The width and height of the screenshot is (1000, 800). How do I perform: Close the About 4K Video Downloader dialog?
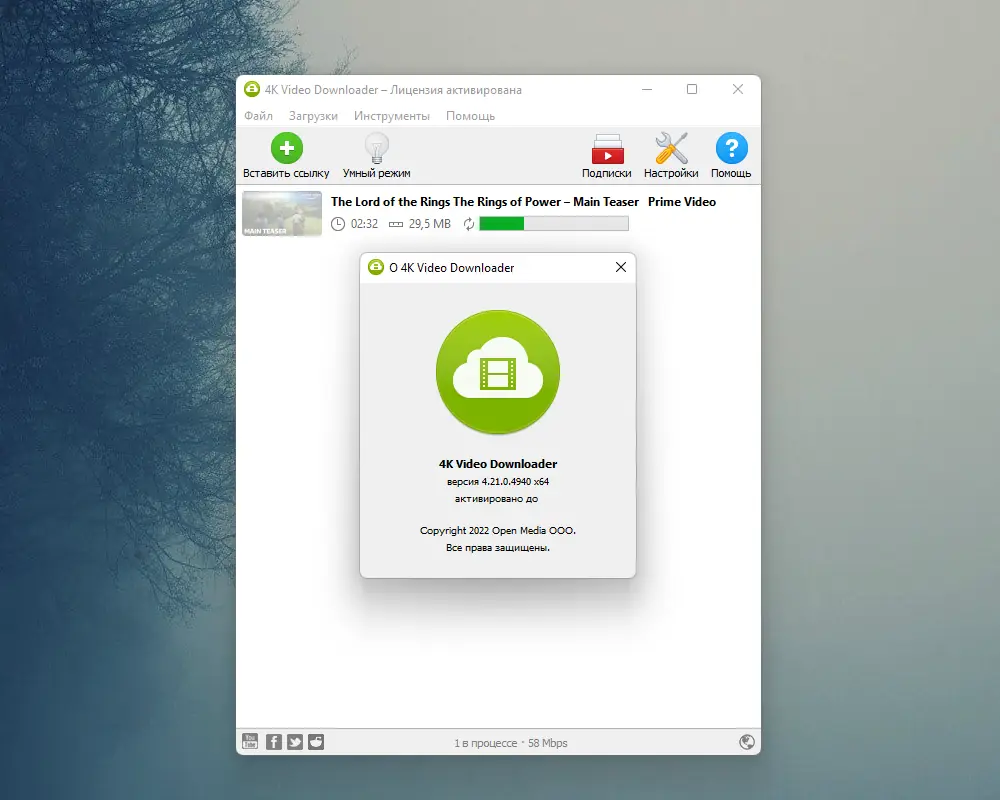pyautogui.click(x=621, y=267)
